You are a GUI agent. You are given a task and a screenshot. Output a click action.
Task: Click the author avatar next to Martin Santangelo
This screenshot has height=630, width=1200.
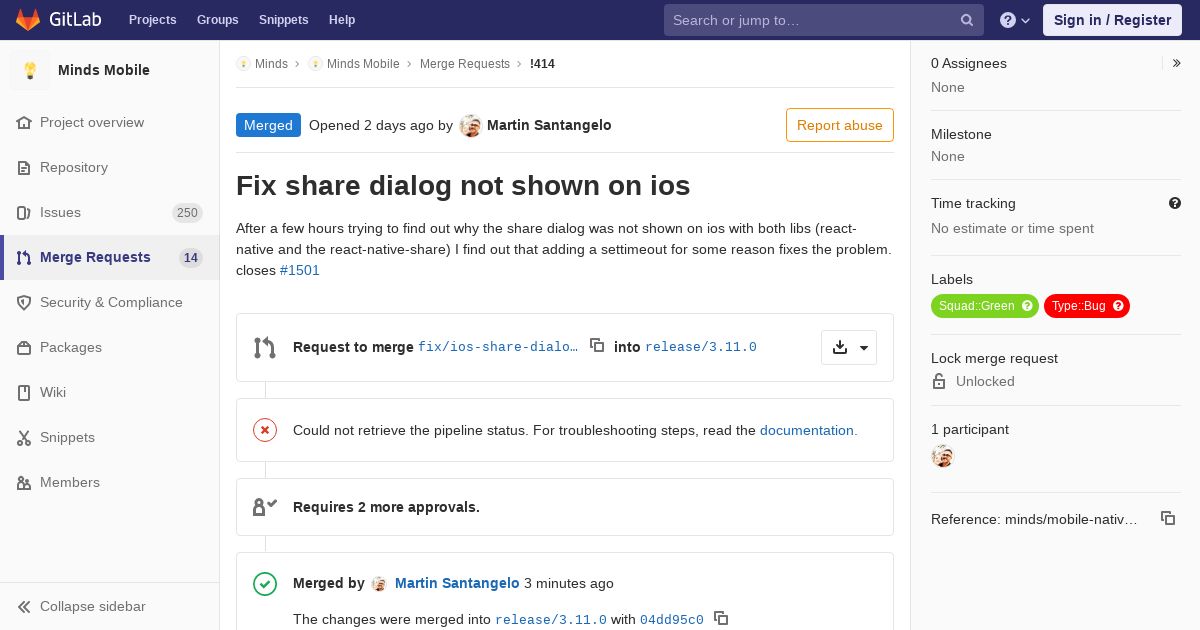tap(470, 126)
